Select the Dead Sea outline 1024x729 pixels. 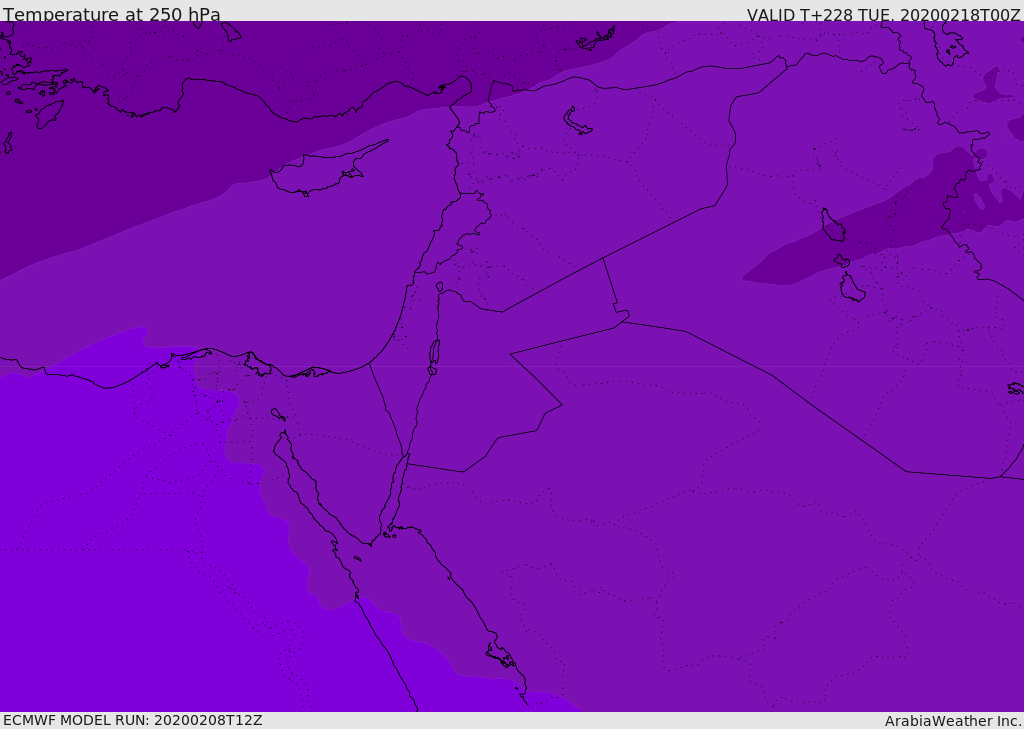434,353
